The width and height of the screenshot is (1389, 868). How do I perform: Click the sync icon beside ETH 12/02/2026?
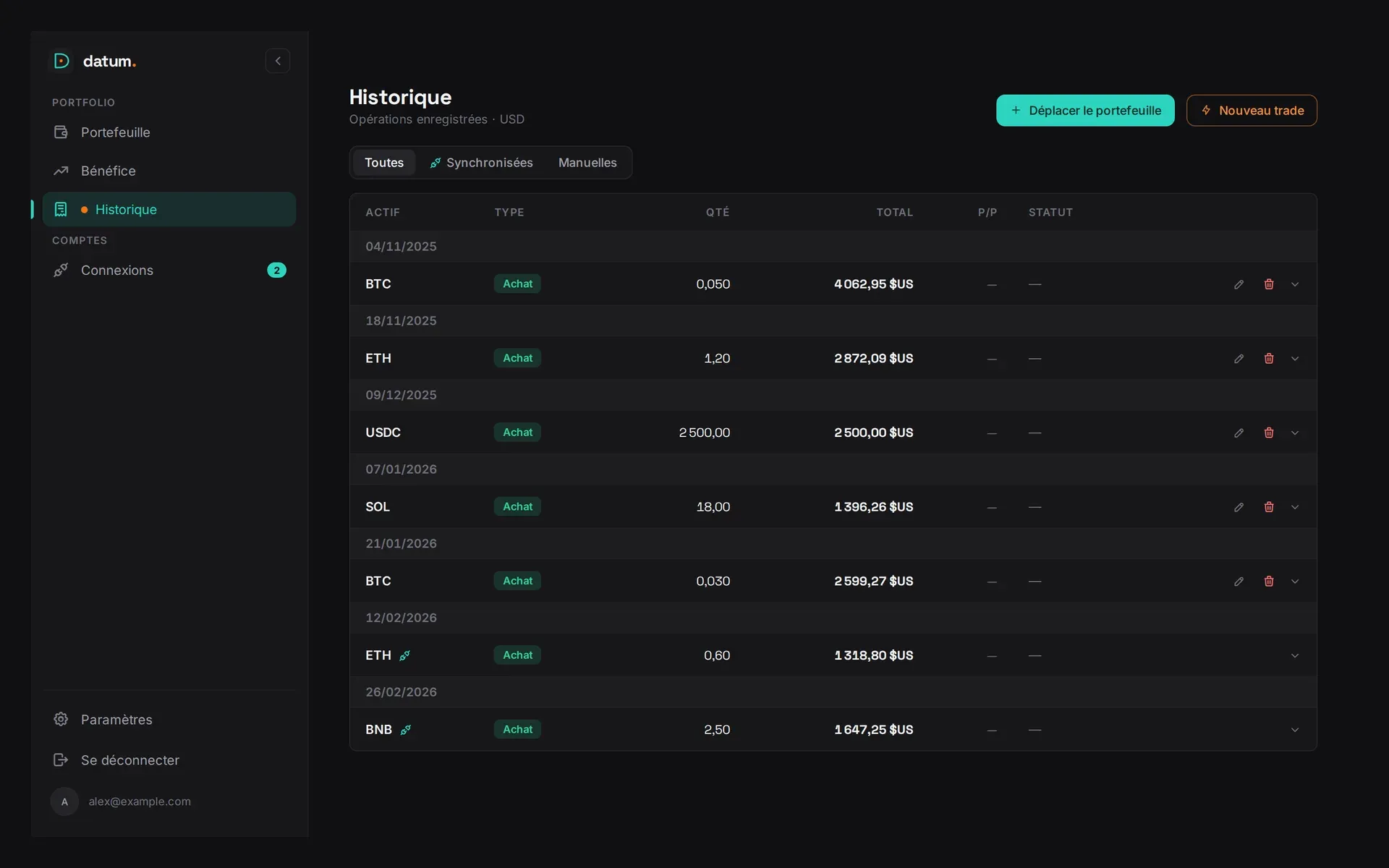click(x=405, y=655)
